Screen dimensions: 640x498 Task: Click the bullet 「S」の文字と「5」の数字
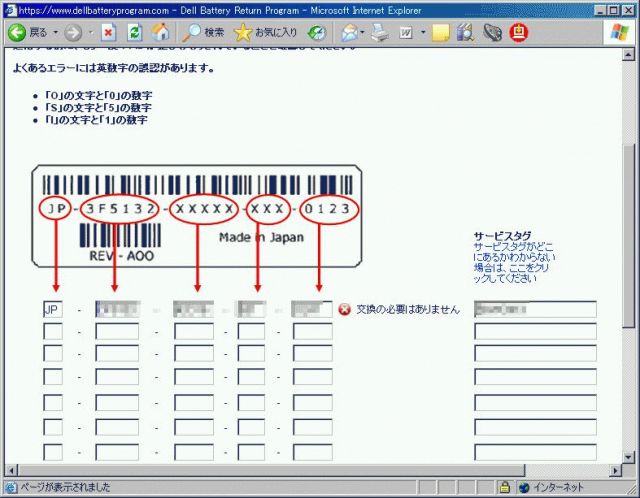tap(98, 108)
